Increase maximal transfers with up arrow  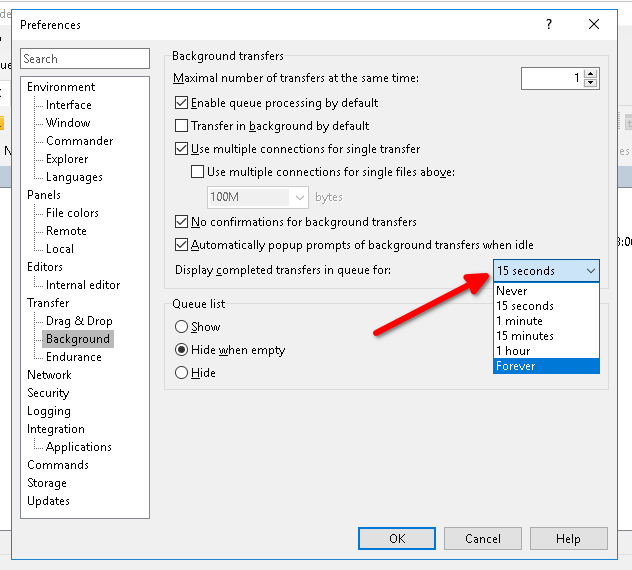591,73
